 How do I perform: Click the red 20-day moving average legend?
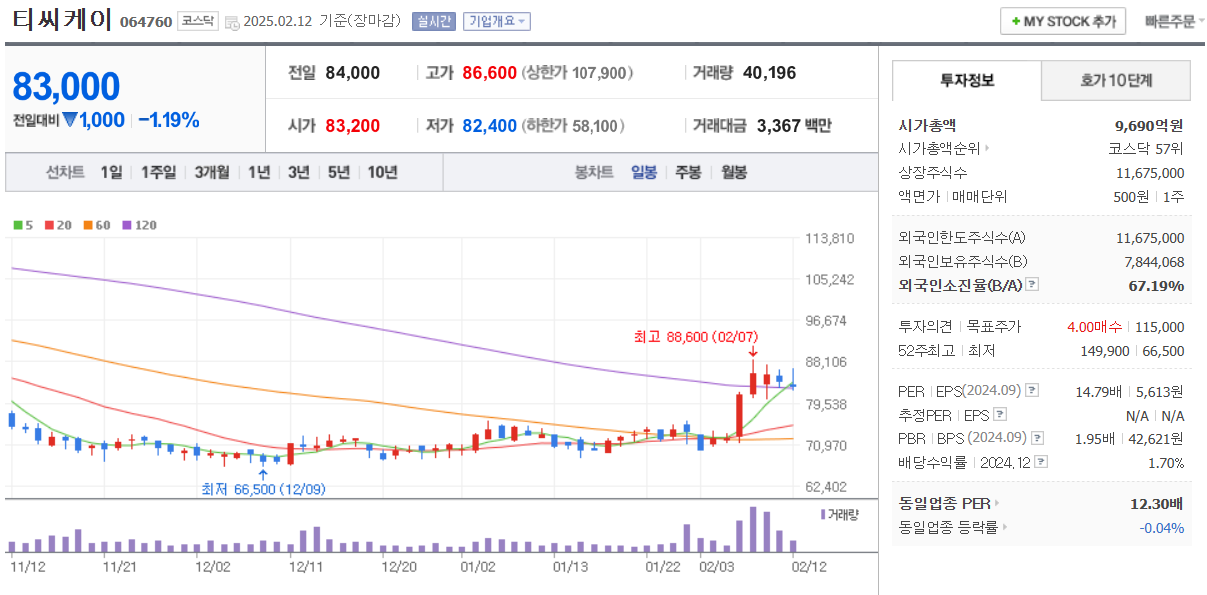(x=57, y=225)
